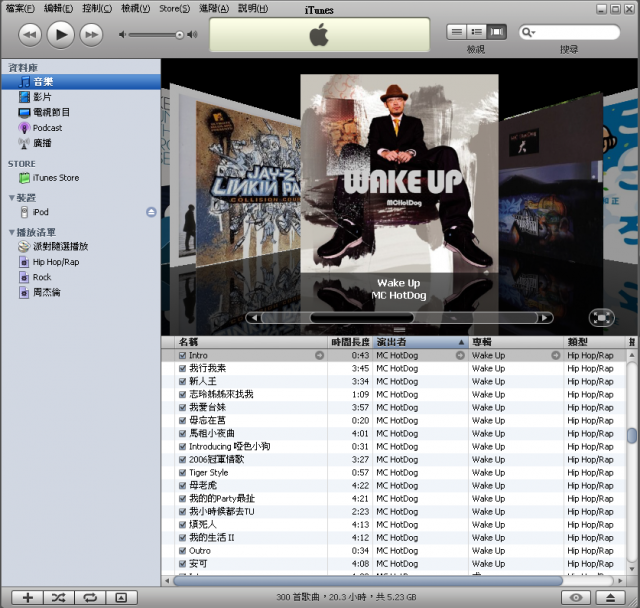
Task: Uncheck the Tiger Style song checkbox
Action: (x=182, y=473)
